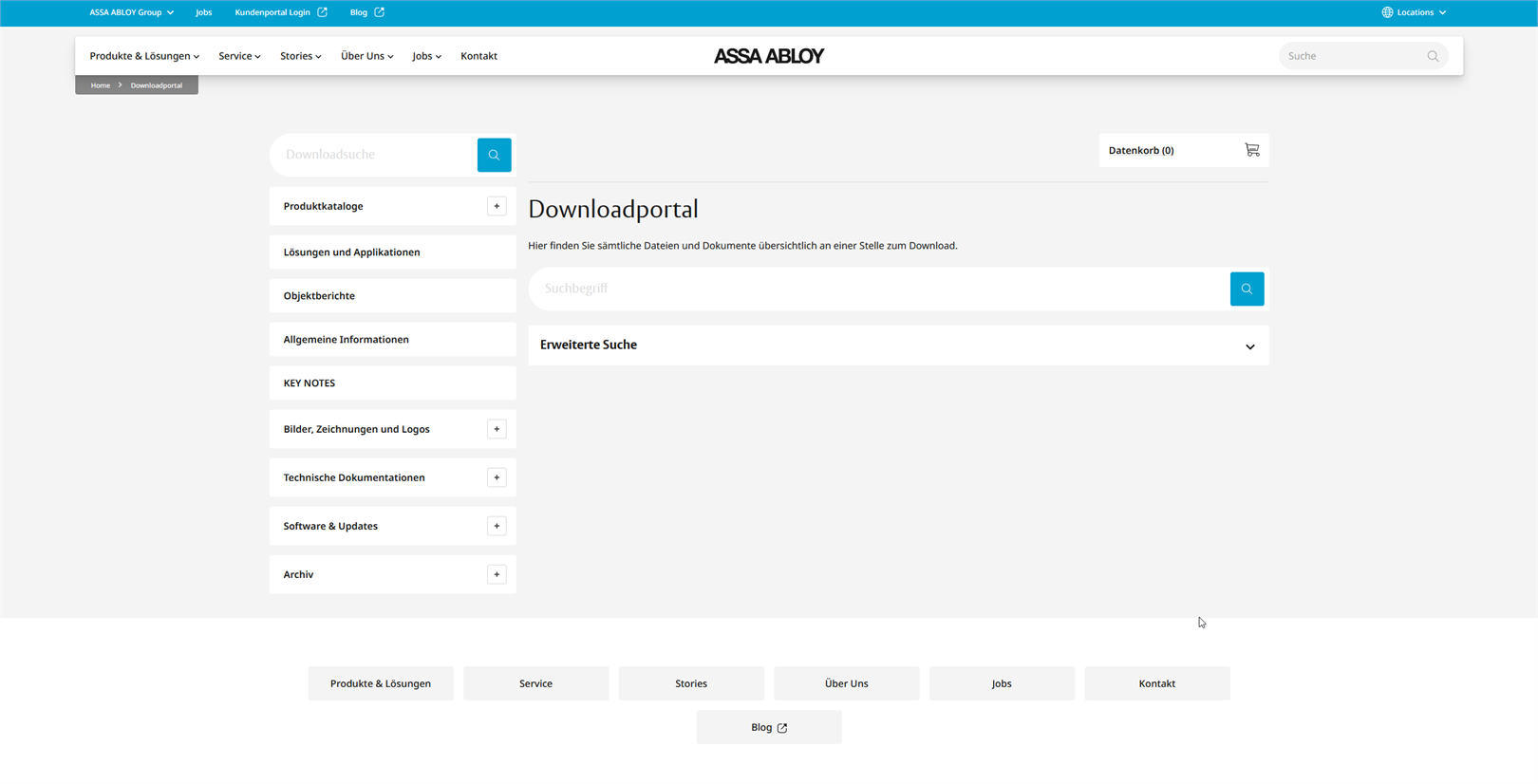Screen dimensions: 1538x784
Task: Open the Datenkorb shopping cart icon
Action: (x=1251, y=150)
